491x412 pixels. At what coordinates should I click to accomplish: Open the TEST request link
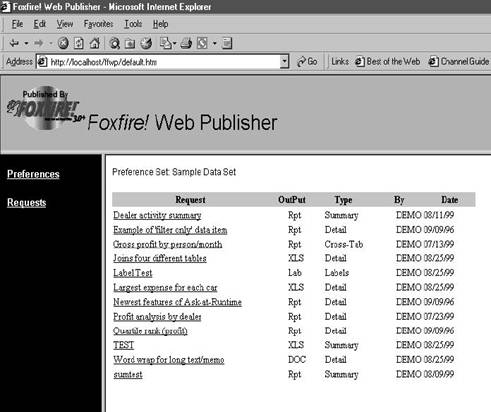(123, 345)
